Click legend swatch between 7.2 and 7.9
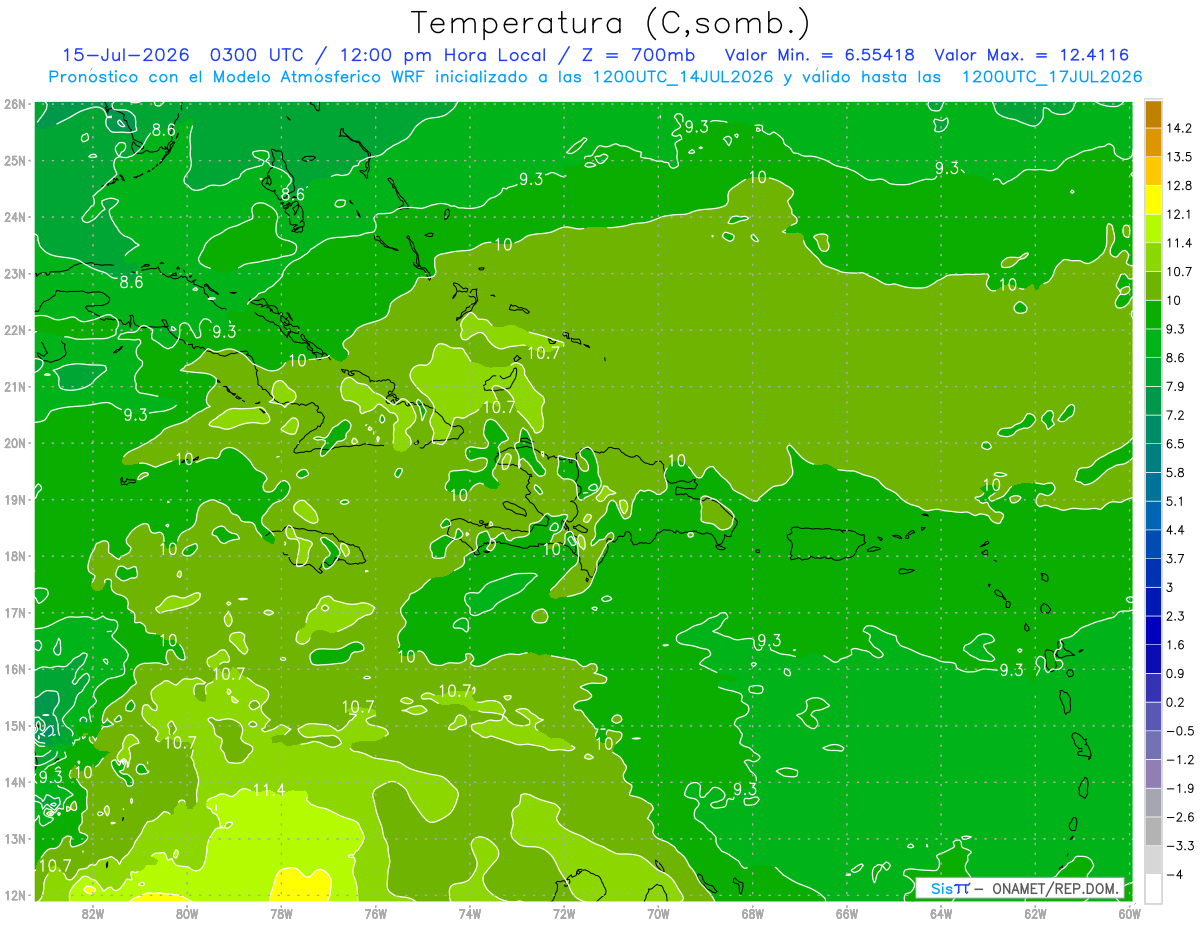 click(x=1153, y=400)
